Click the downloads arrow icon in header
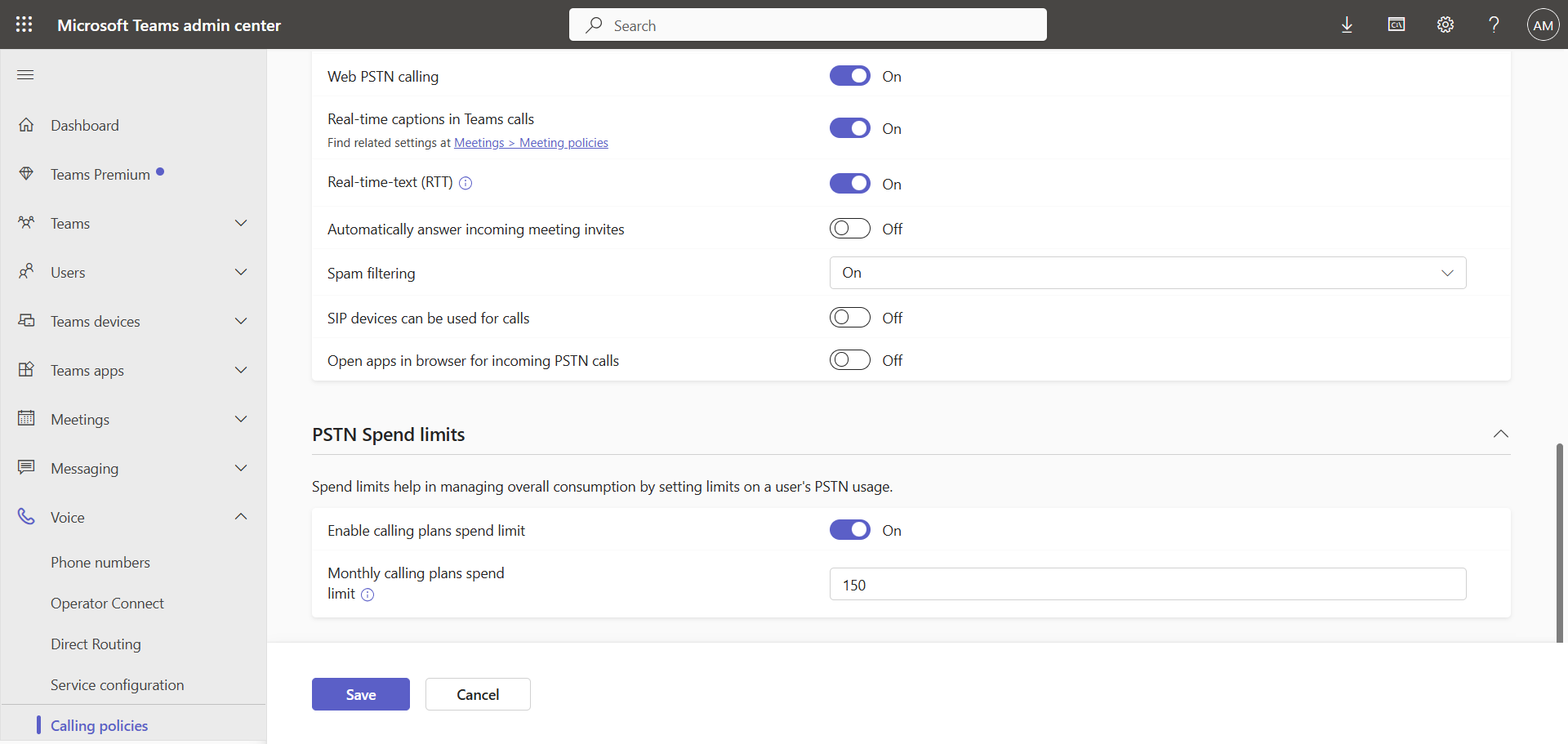The width and height of the screenshot is (1568, 744). click(x=1347, y=25)
